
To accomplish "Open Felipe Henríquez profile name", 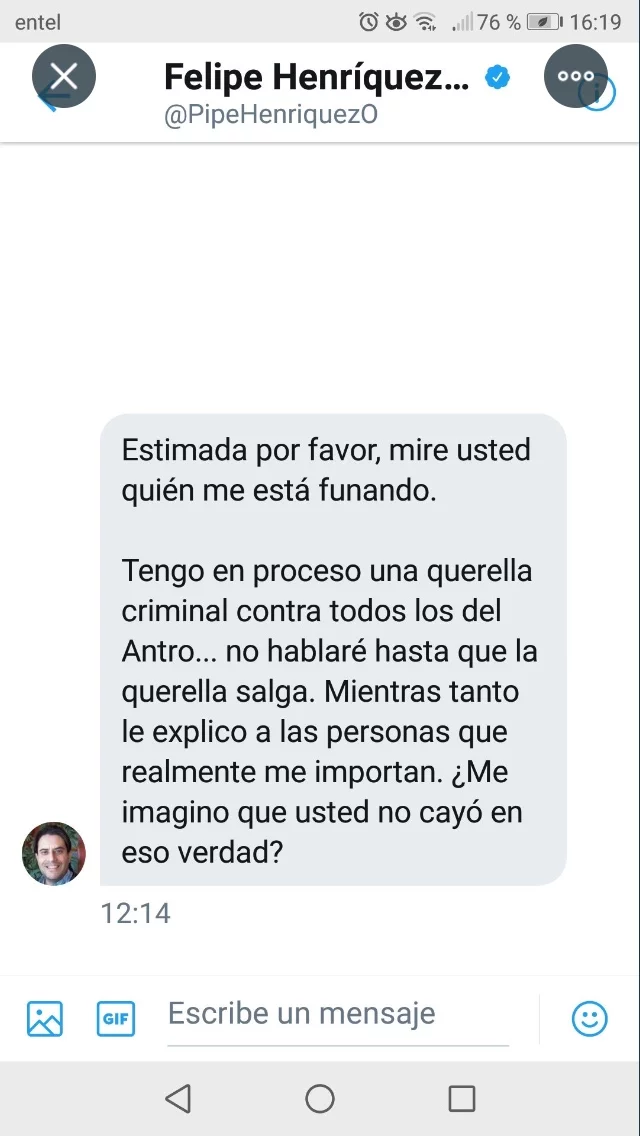I will 317,77.
